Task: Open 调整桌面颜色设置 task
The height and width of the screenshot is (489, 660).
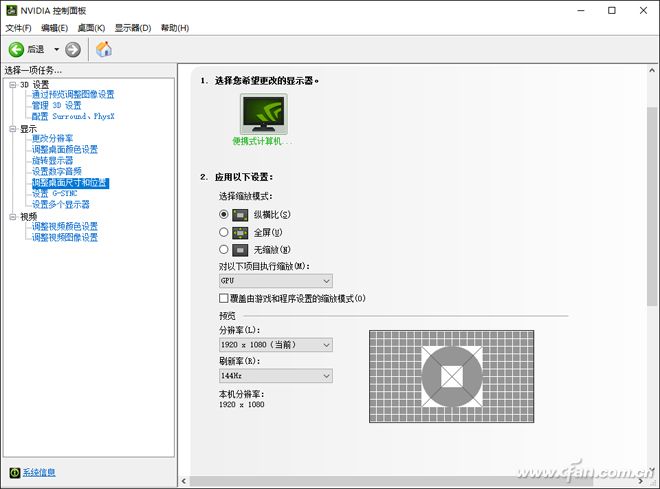Action: 65,149
